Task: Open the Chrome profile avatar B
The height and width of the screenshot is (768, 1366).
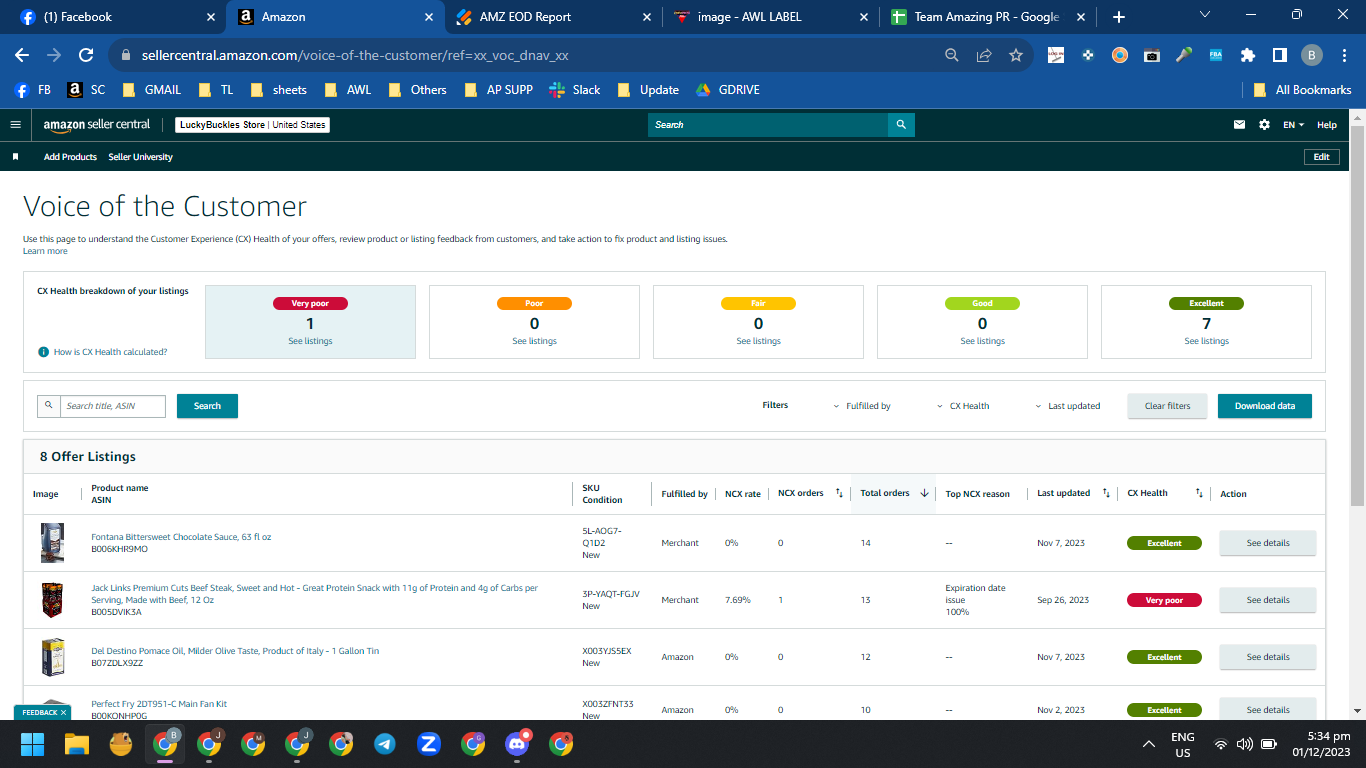Action: (1312, 55)
